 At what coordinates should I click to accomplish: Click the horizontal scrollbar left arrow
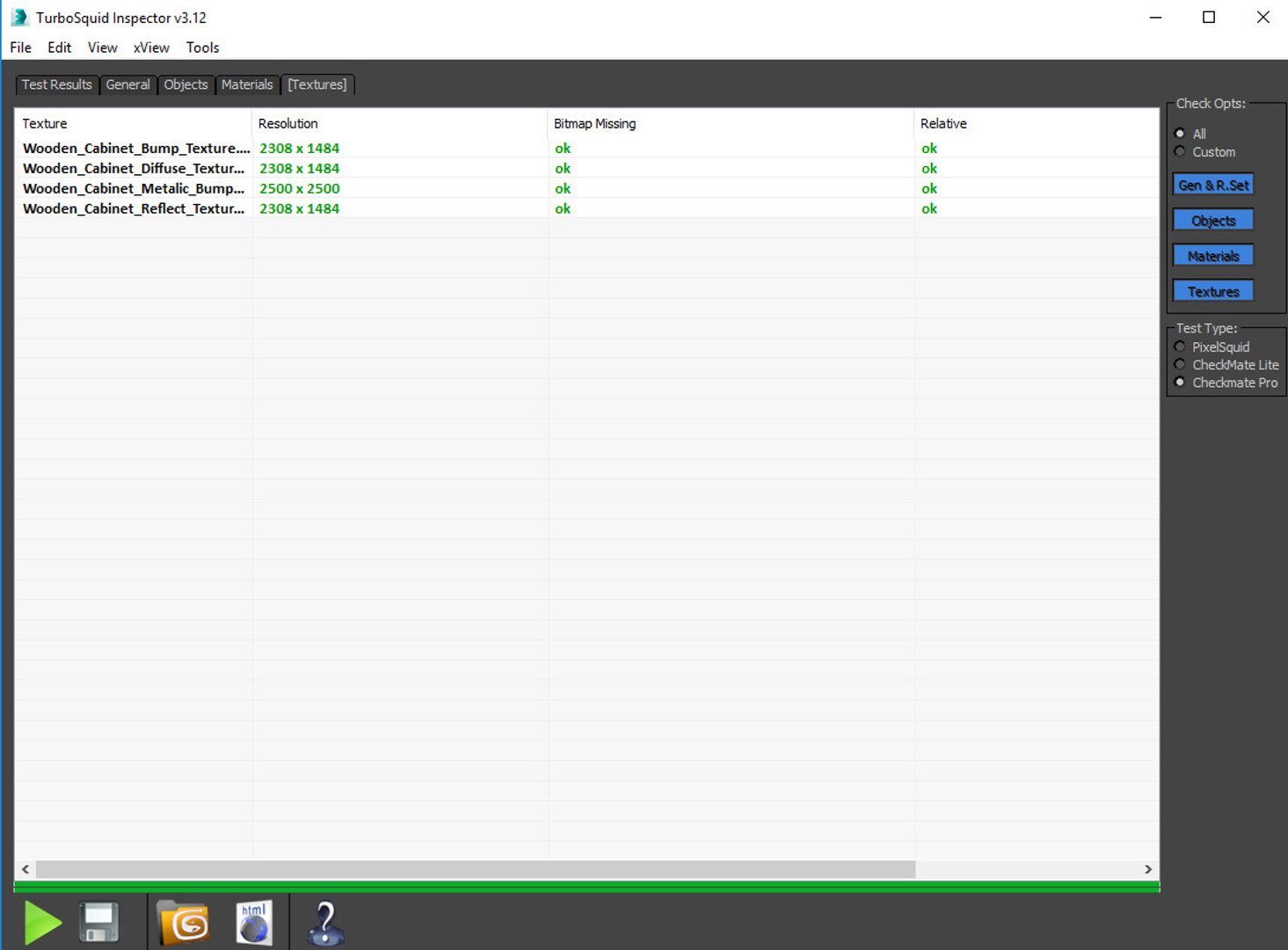(25, 869)
